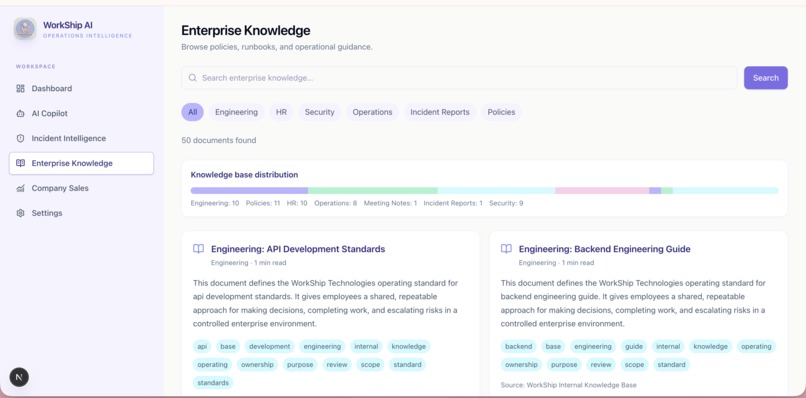Image resolution: width=806 pixels, height=398 pixels.
Task: Click the 'development' tag
Action: tap(269, 347)
